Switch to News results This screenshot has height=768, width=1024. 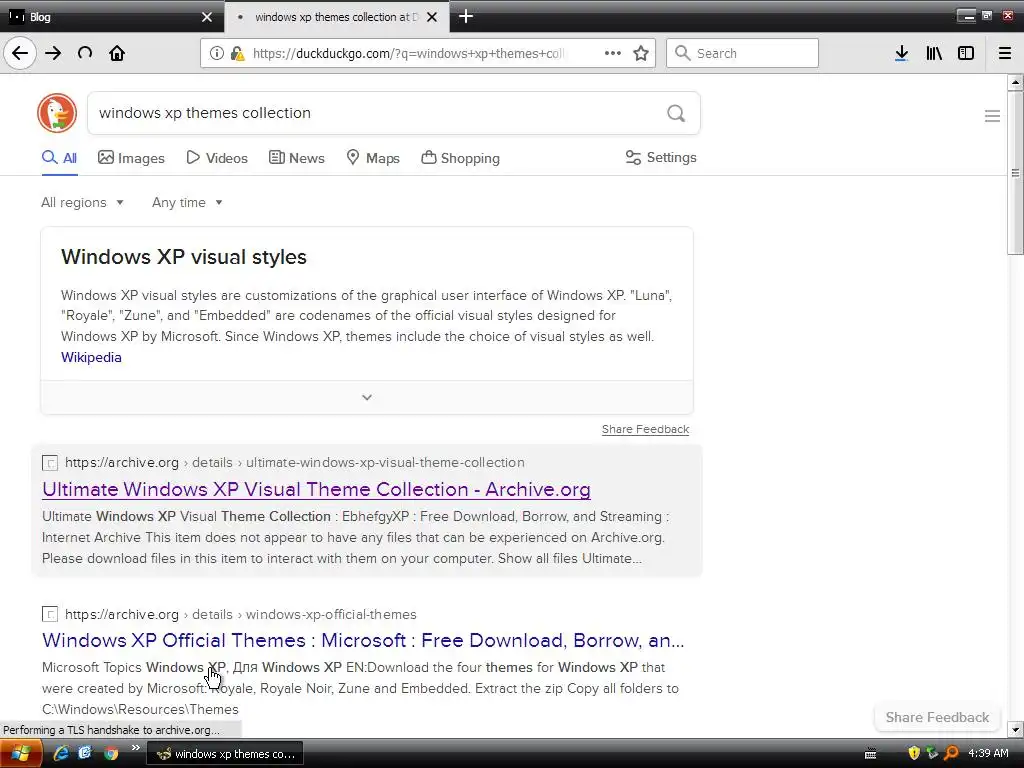296,158
